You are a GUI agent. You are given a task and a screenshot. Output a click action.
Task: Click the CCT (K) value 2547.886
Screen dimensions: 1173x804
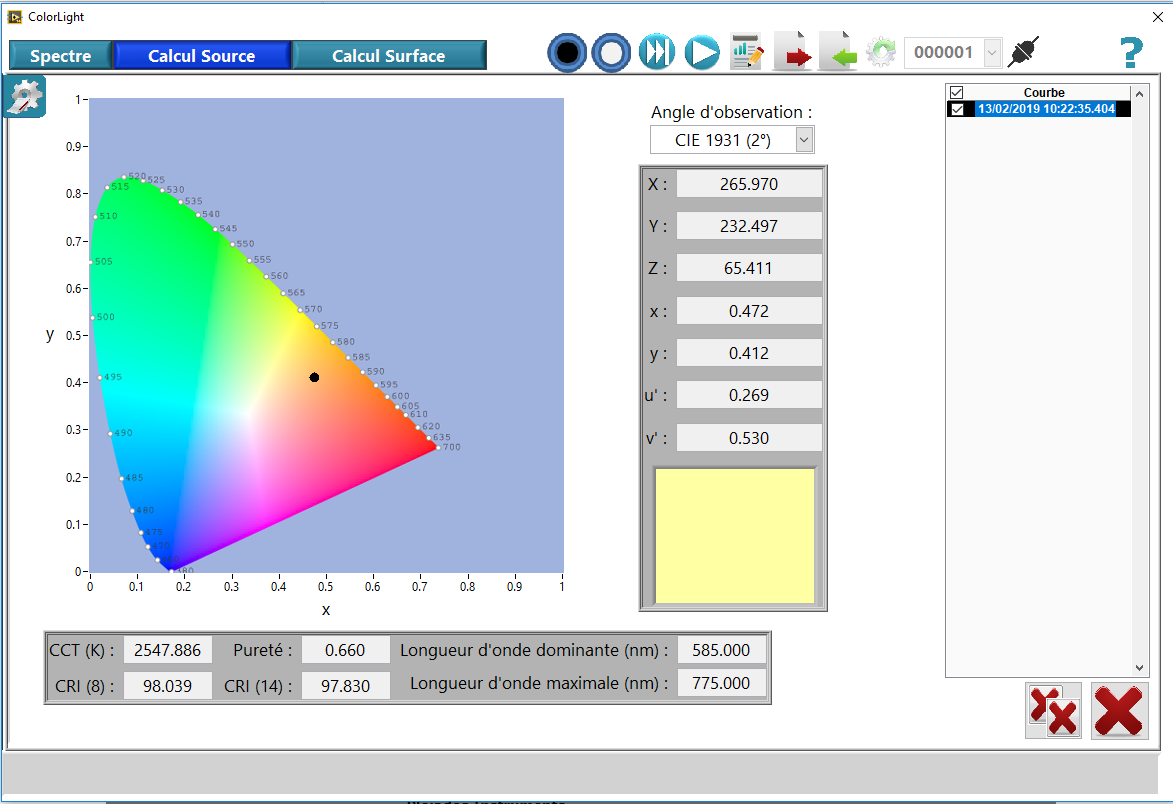(x=168, y=650)
